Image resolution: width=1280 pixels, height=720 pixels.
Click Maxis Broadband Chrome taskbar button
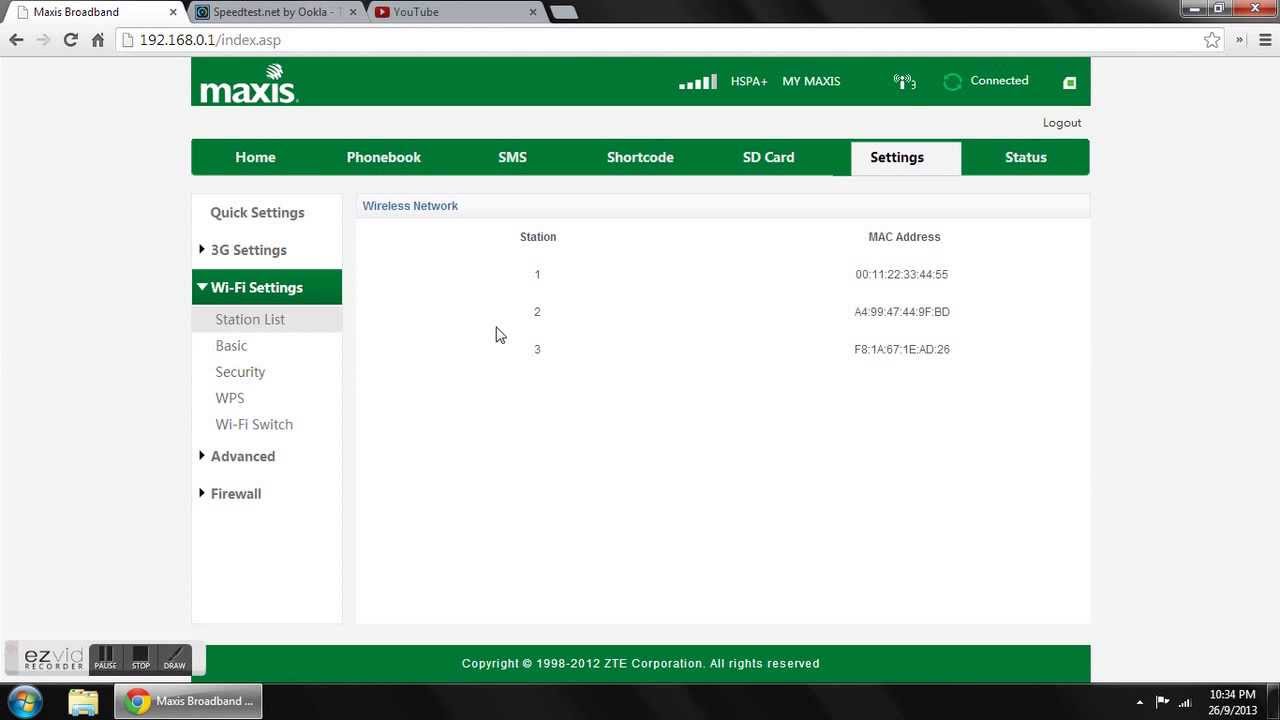point(188,701)
